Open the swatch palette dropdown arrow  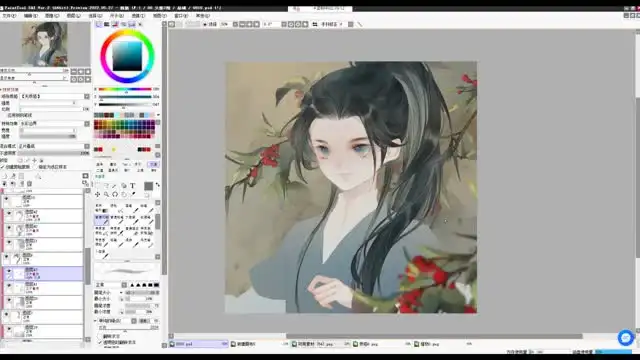click(158, 115)
